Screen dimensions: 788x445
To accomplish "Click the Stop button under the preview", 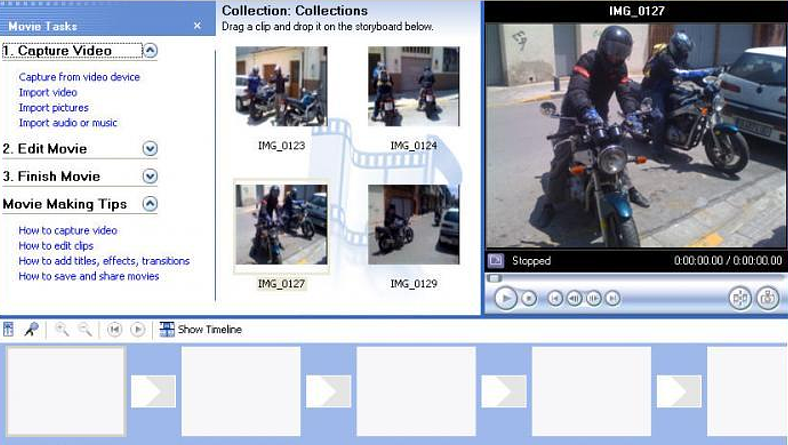I will pyautogui.click(x=530, y=298).
